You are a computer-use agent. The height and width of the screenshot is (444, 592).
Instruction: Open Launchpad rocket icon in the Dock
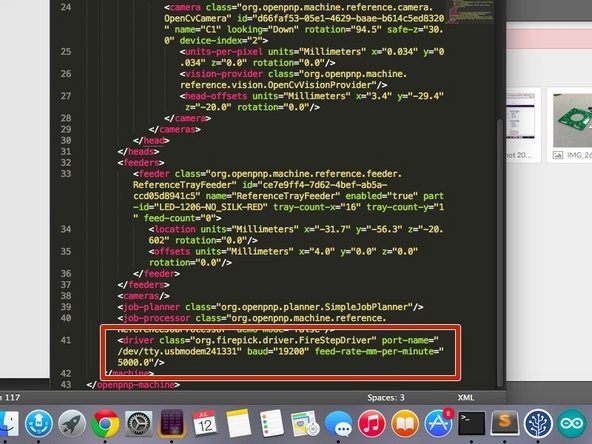pos(72,424)
